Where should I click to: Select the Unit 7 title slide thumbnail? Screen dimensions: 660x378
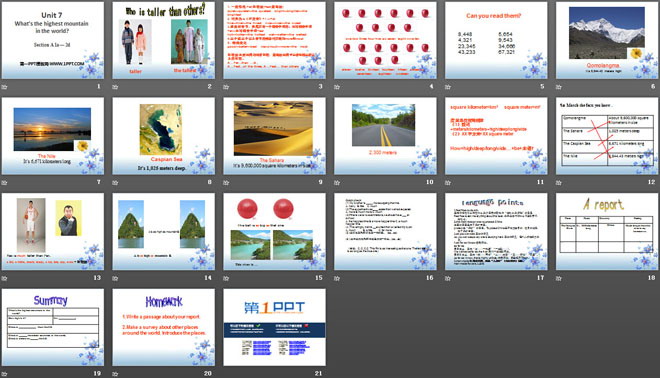tap(53, 40)
